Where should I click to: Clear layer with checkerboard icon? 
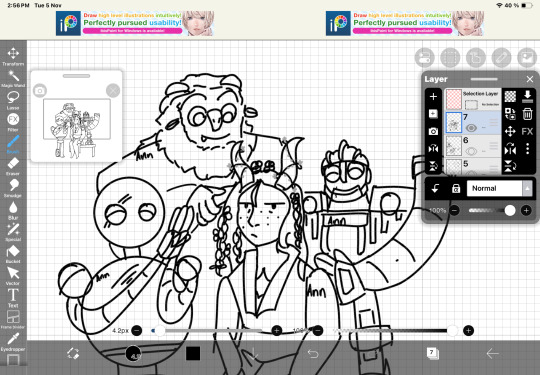(510, 96)
